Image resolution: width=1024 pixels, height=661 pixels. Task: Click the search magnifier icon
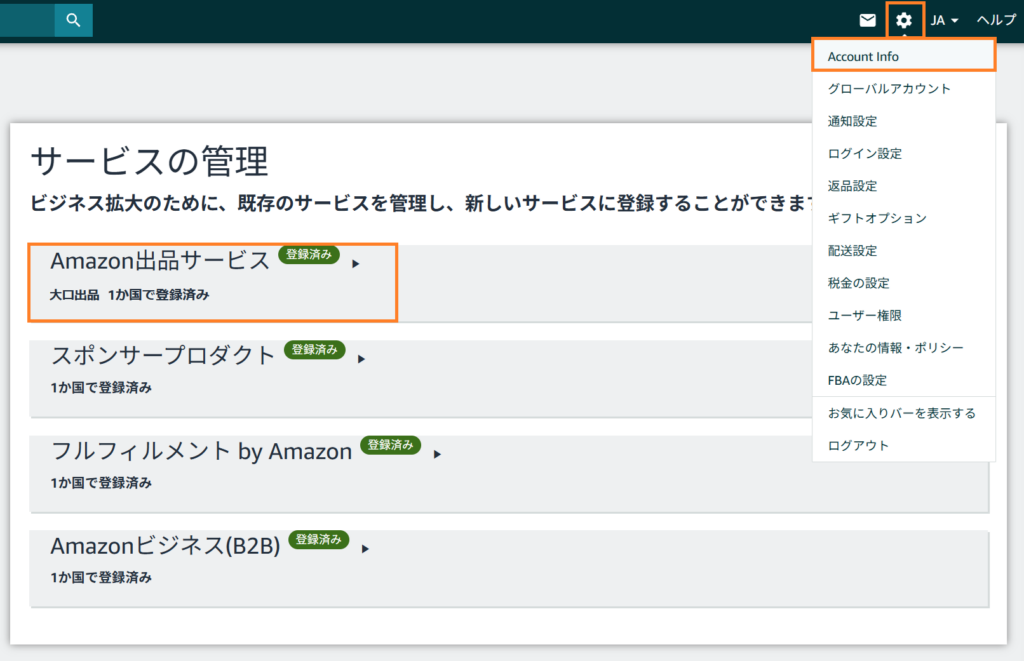click(73, 20)
